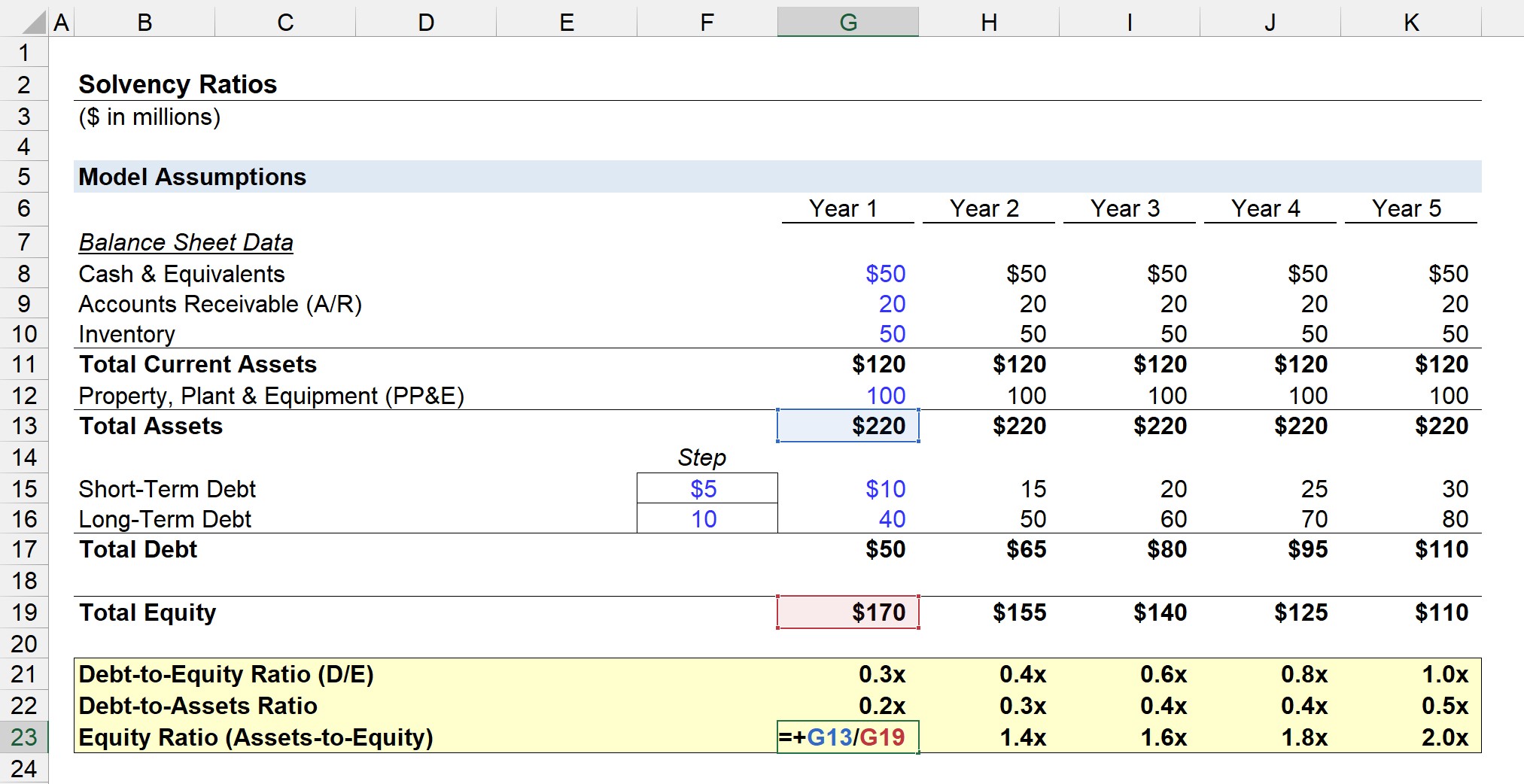Select the Balance Sheet Data label
The width and height of the screenshot is (1524, 784).
click(186, 242)
